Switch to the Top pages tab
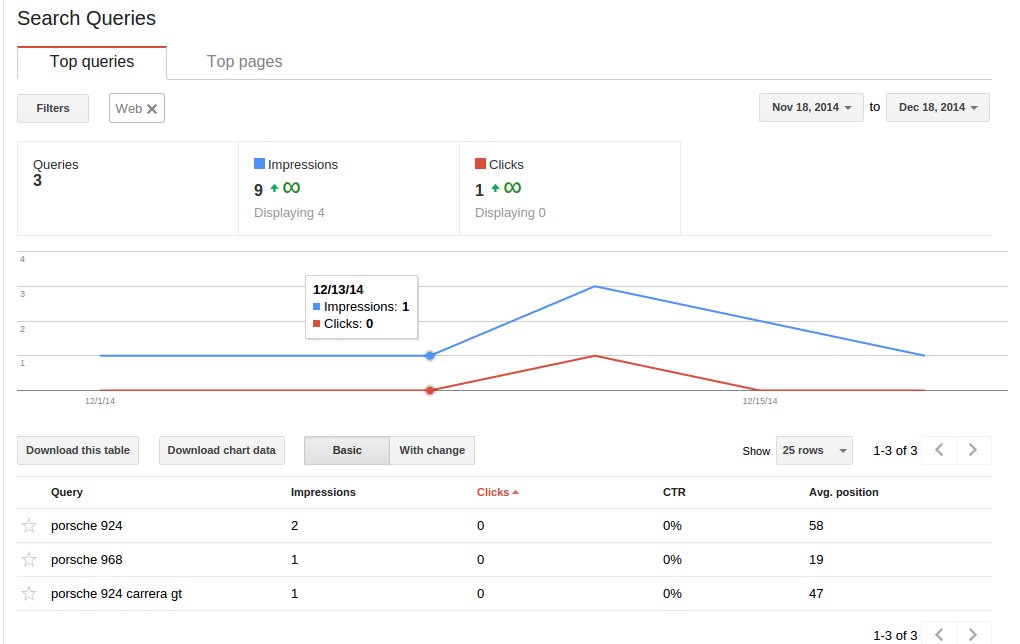The height and width of the screenshot is (644, 1020). click(244, 62)
